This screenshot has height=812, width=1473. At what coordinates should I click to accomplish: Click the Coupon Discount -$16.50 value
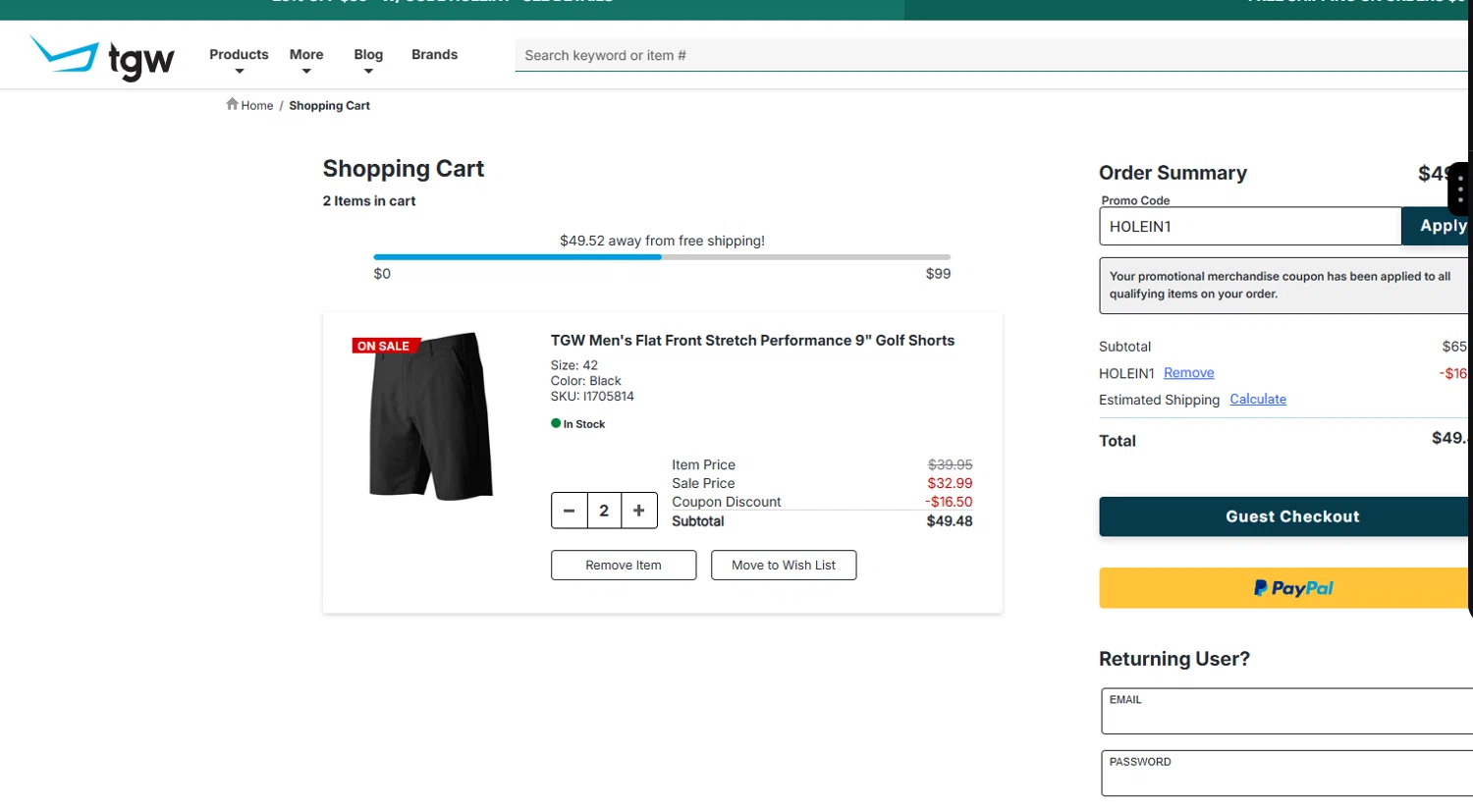pyautogui.click(x=949, y=502)
